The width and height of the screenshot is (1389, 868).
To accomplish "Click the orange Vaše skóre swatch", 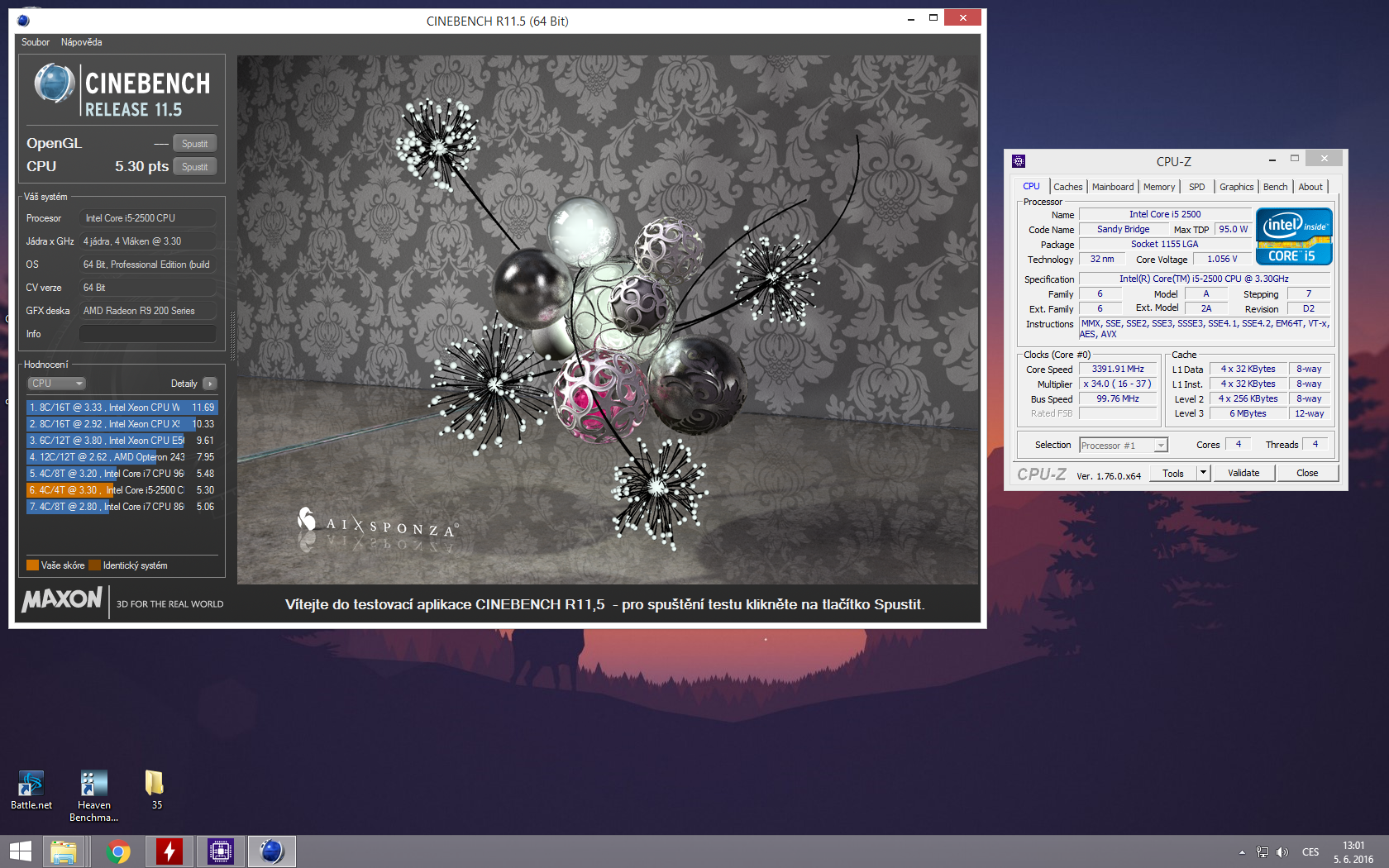I will [x=32, y=565].
